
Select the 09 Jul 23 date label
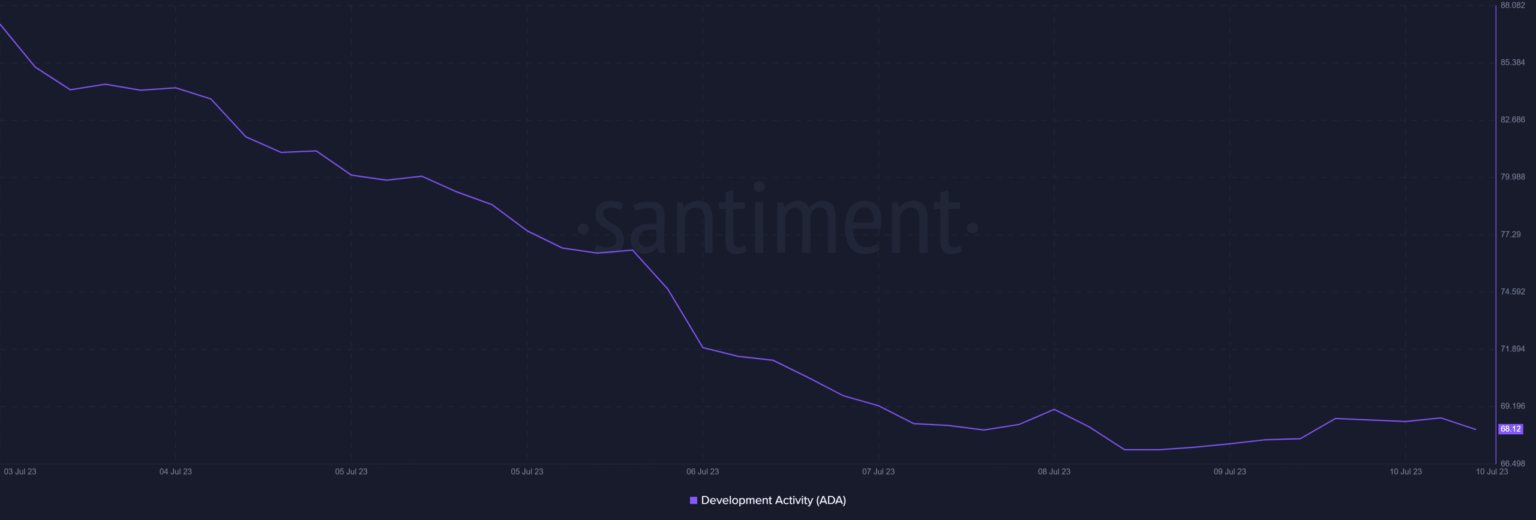[1230, 471]
